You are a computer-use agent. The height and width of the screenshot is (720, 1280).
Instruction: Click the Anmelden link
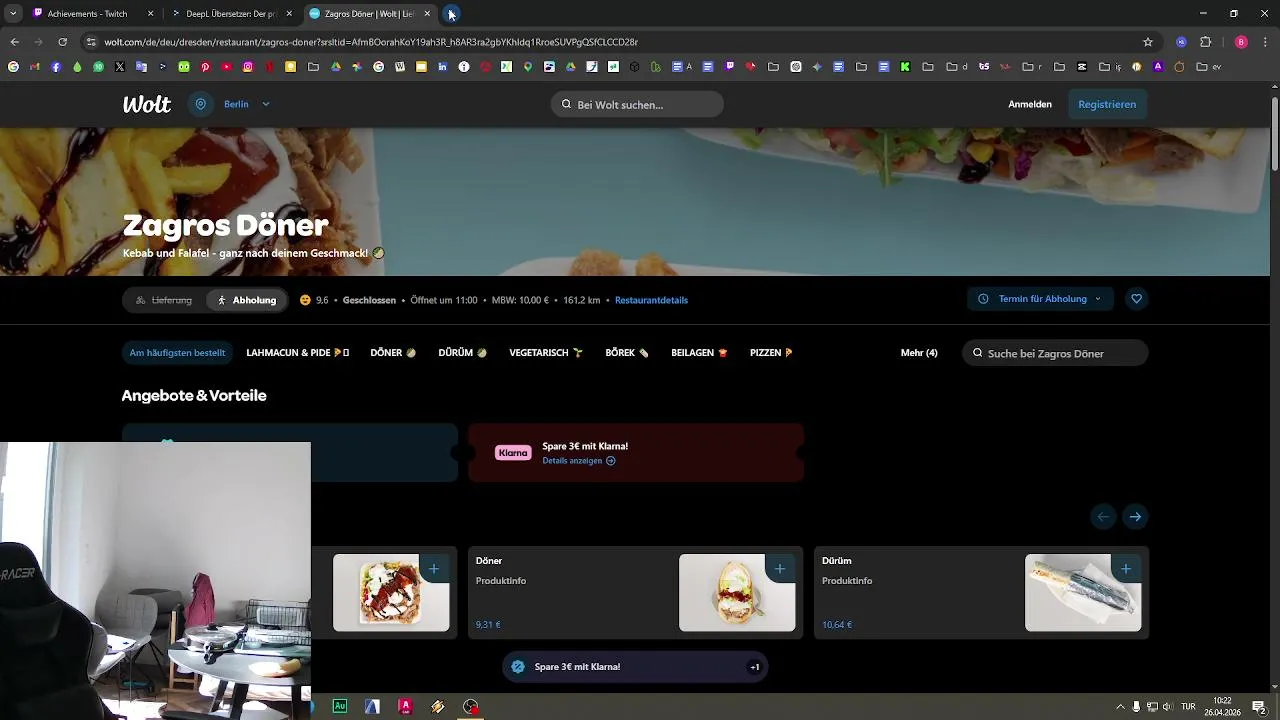[1029, 104]
